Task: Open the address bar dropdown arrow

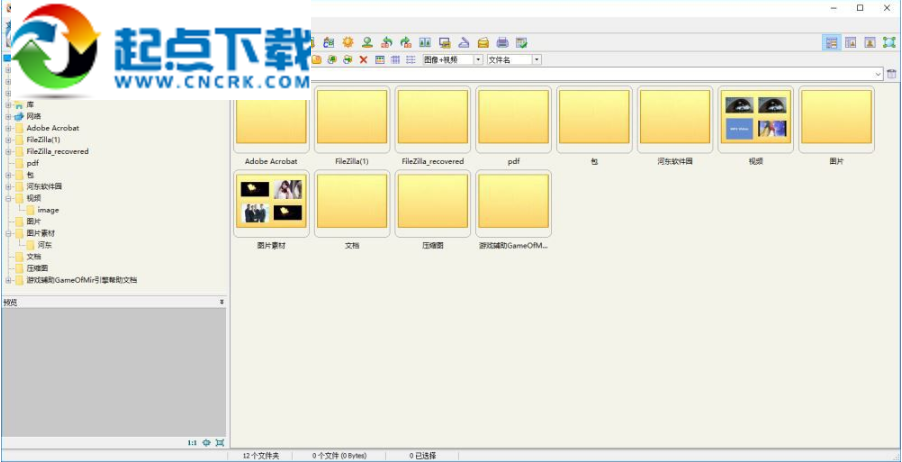Action: [878, 74]
